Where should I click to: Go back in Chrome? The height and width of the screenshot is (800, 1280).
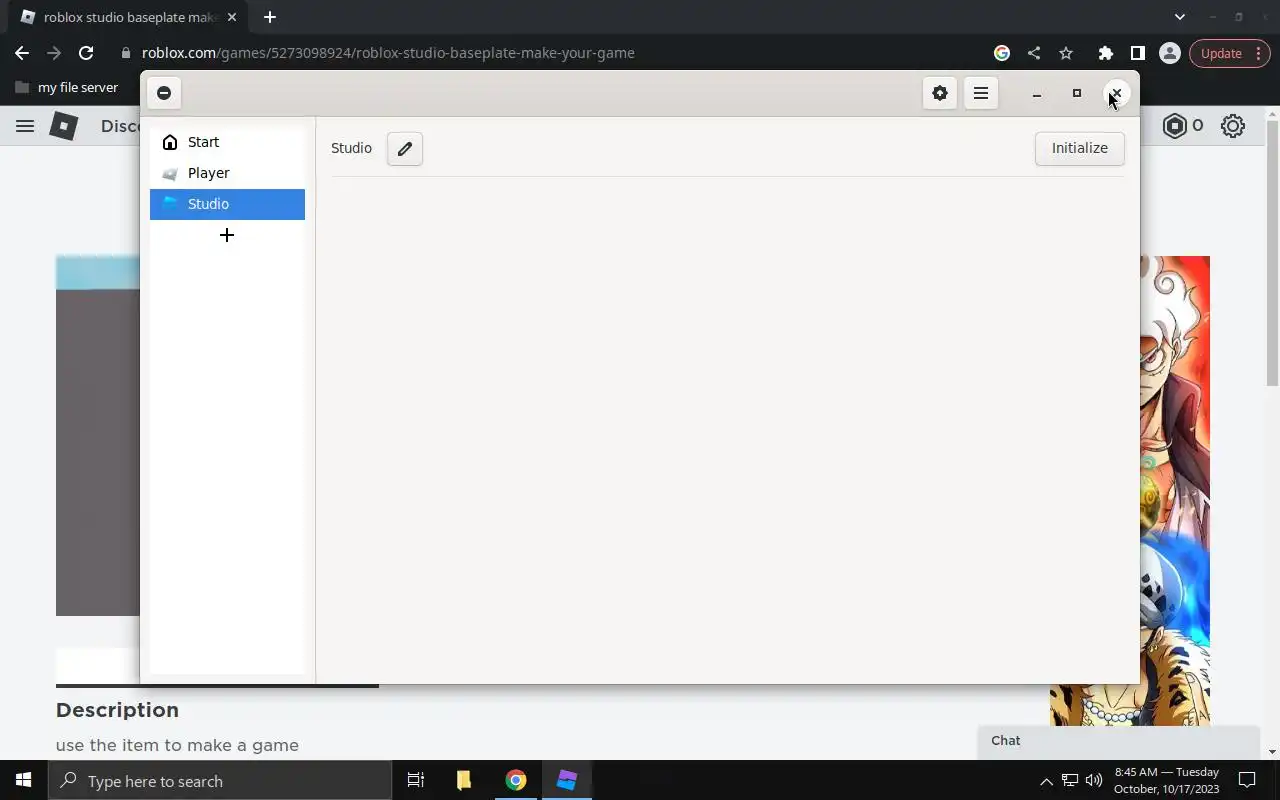tap(22, 53)
